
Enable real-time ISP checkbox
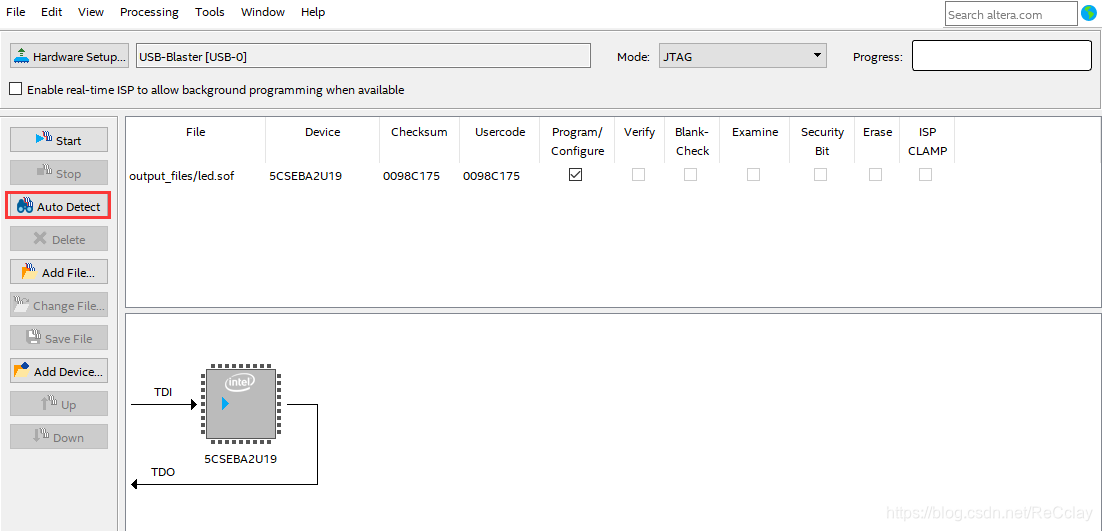15,89
